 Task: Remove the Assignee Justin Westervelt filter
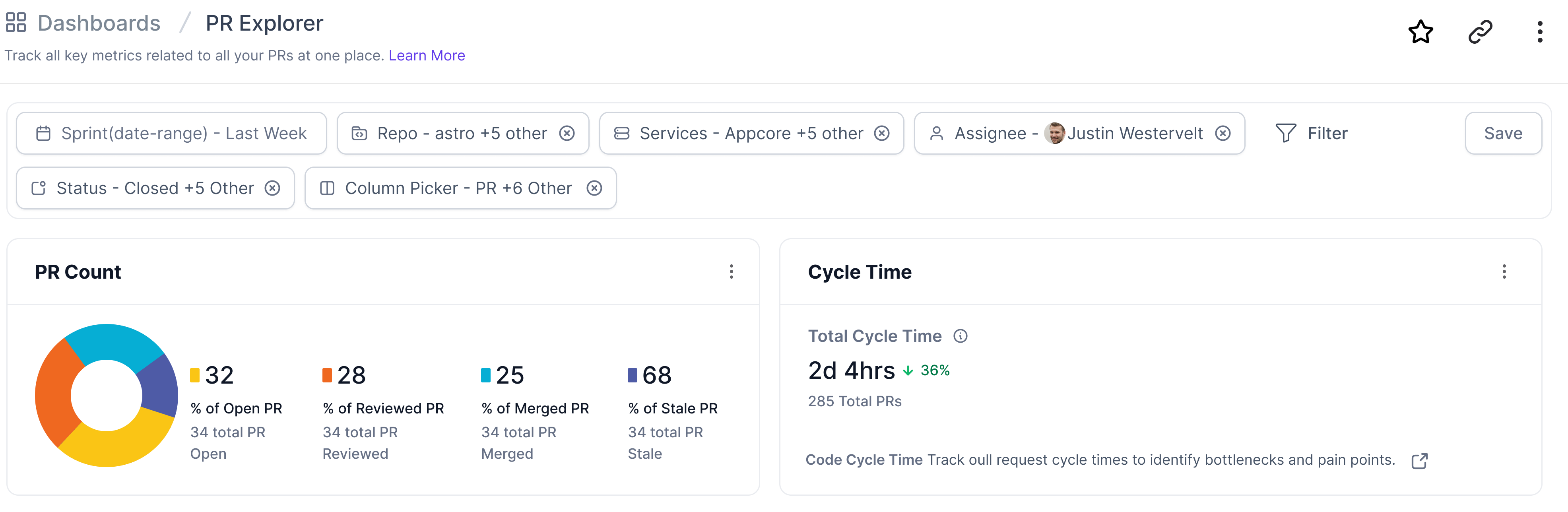[1224, 133]
